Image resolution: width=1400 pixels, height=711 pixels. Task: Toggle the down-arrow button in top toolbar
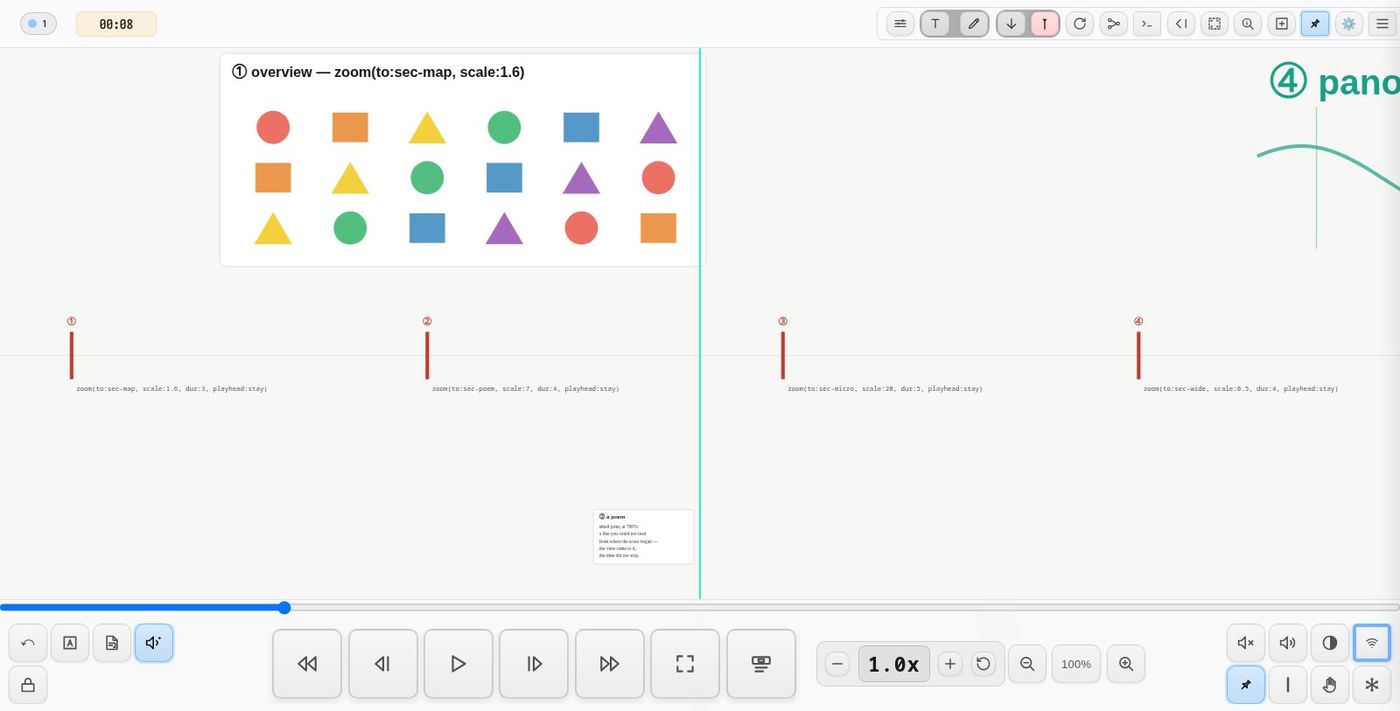pyautogui.click(x=1011, y=24)
